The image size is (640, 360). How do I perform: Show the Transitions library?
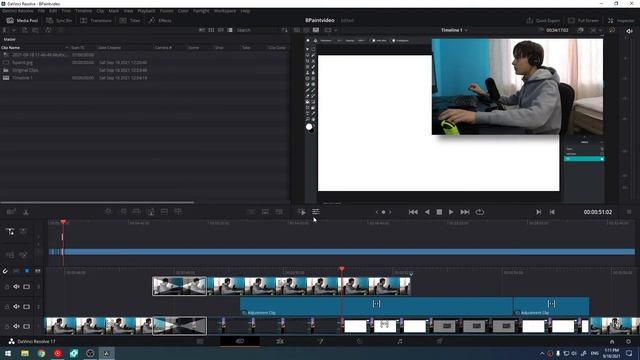(96, 20)
